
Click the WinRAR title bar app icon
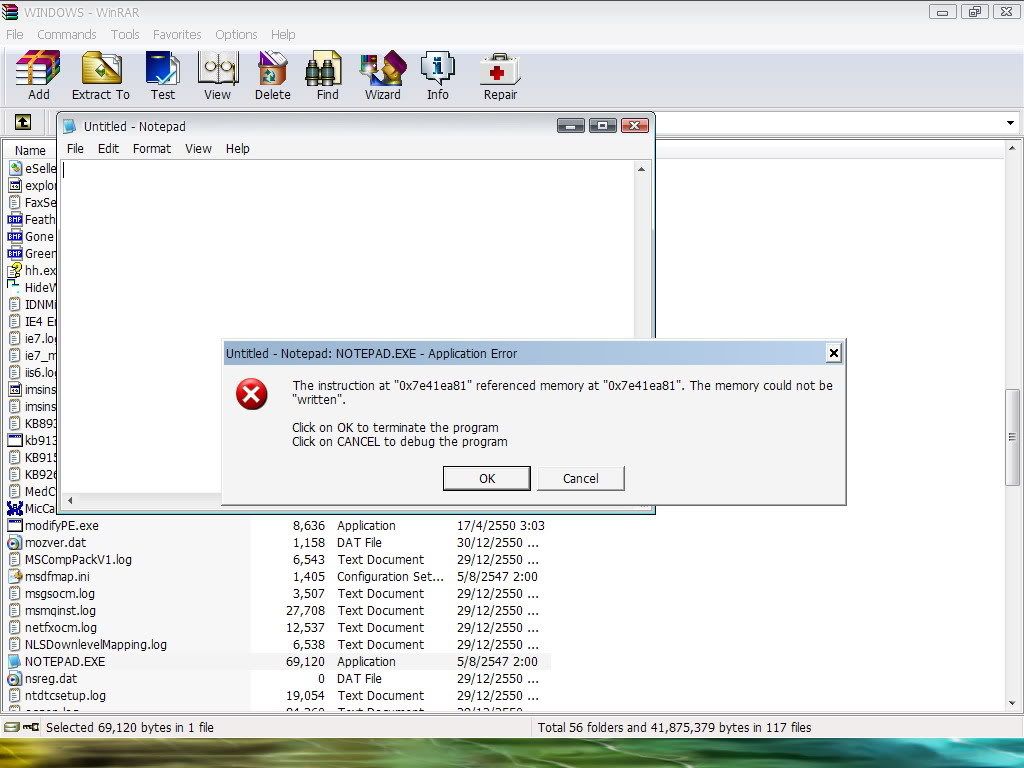pyautogui.click(x=10, y=12)
